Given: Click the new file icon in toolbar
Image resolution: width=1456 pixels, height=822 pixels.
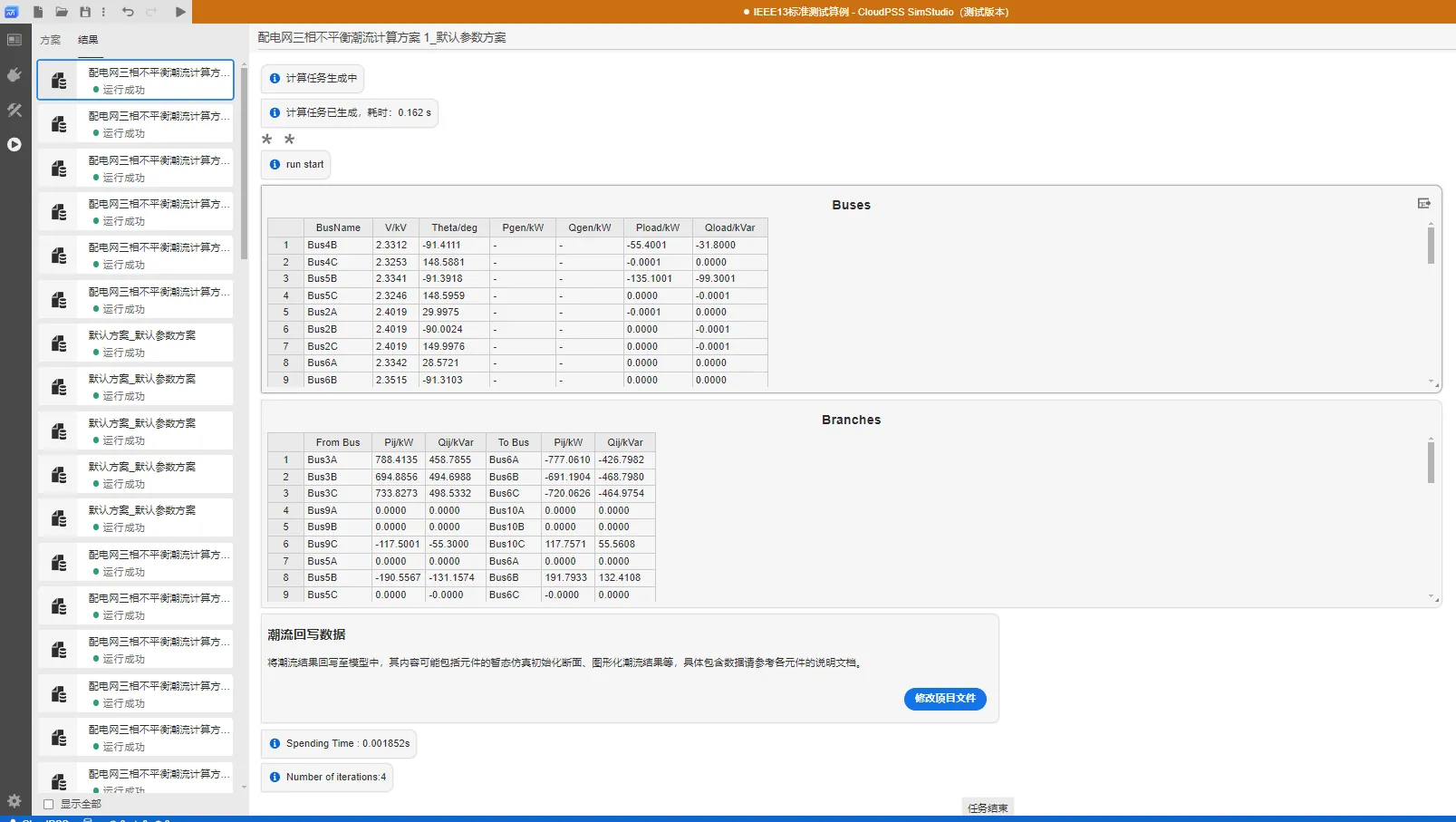Looking at the screenshot, I should 38,12.
